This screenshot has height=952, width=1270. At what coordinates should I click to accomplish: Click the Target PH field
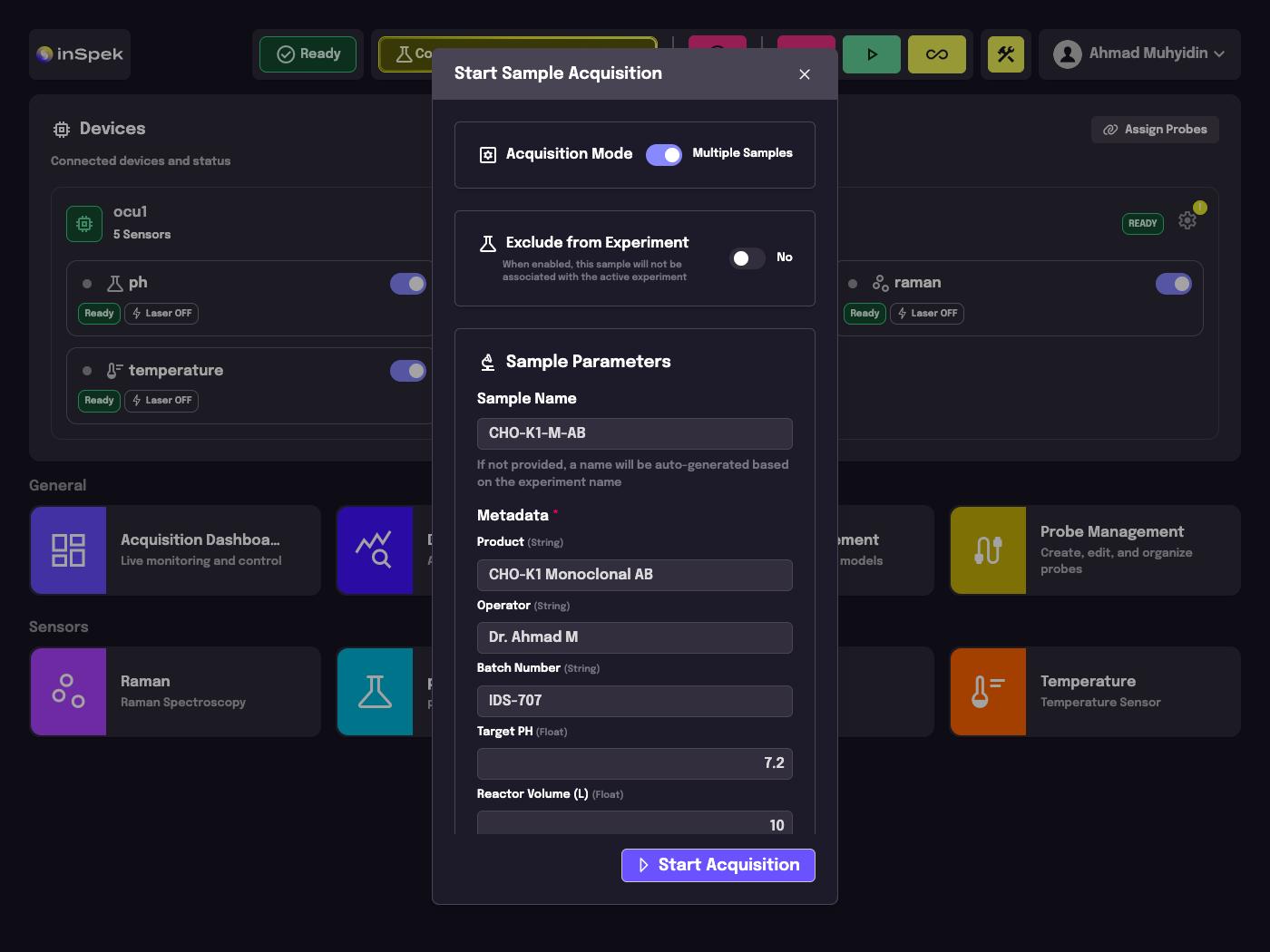point(635,763)
